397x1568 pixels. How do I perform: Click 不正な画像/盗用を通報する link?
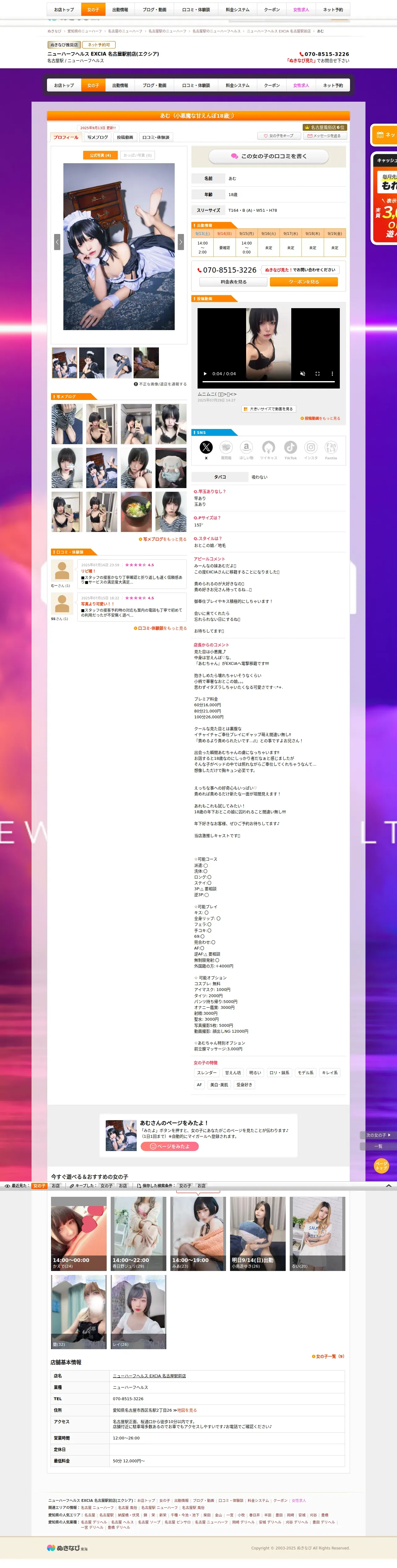tap(161, 384)
